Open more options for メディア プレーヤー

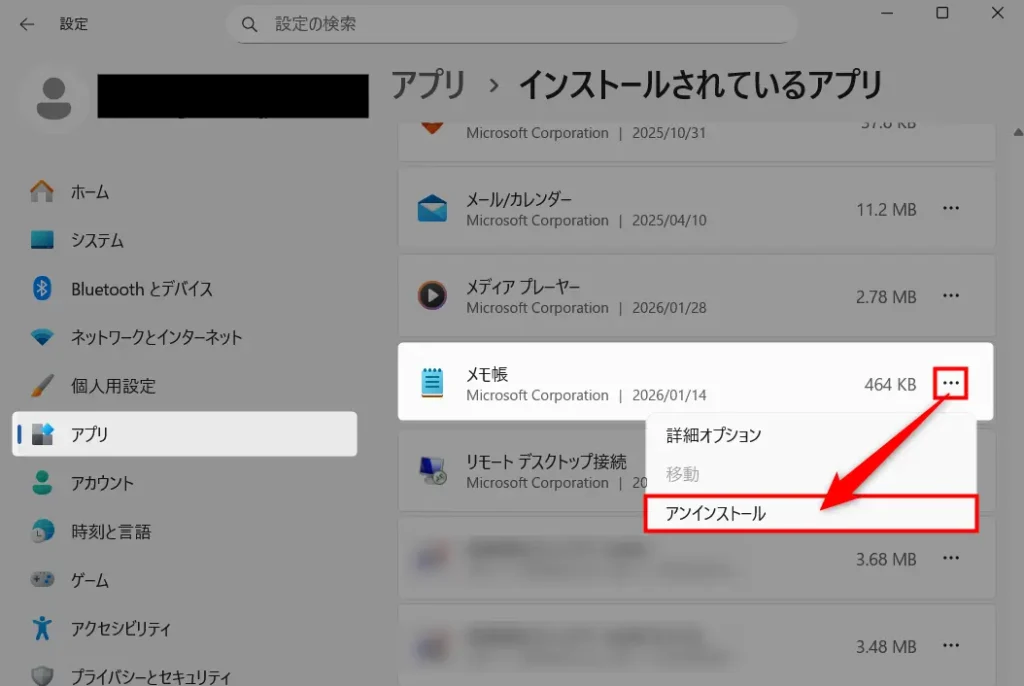click(951, 297)
